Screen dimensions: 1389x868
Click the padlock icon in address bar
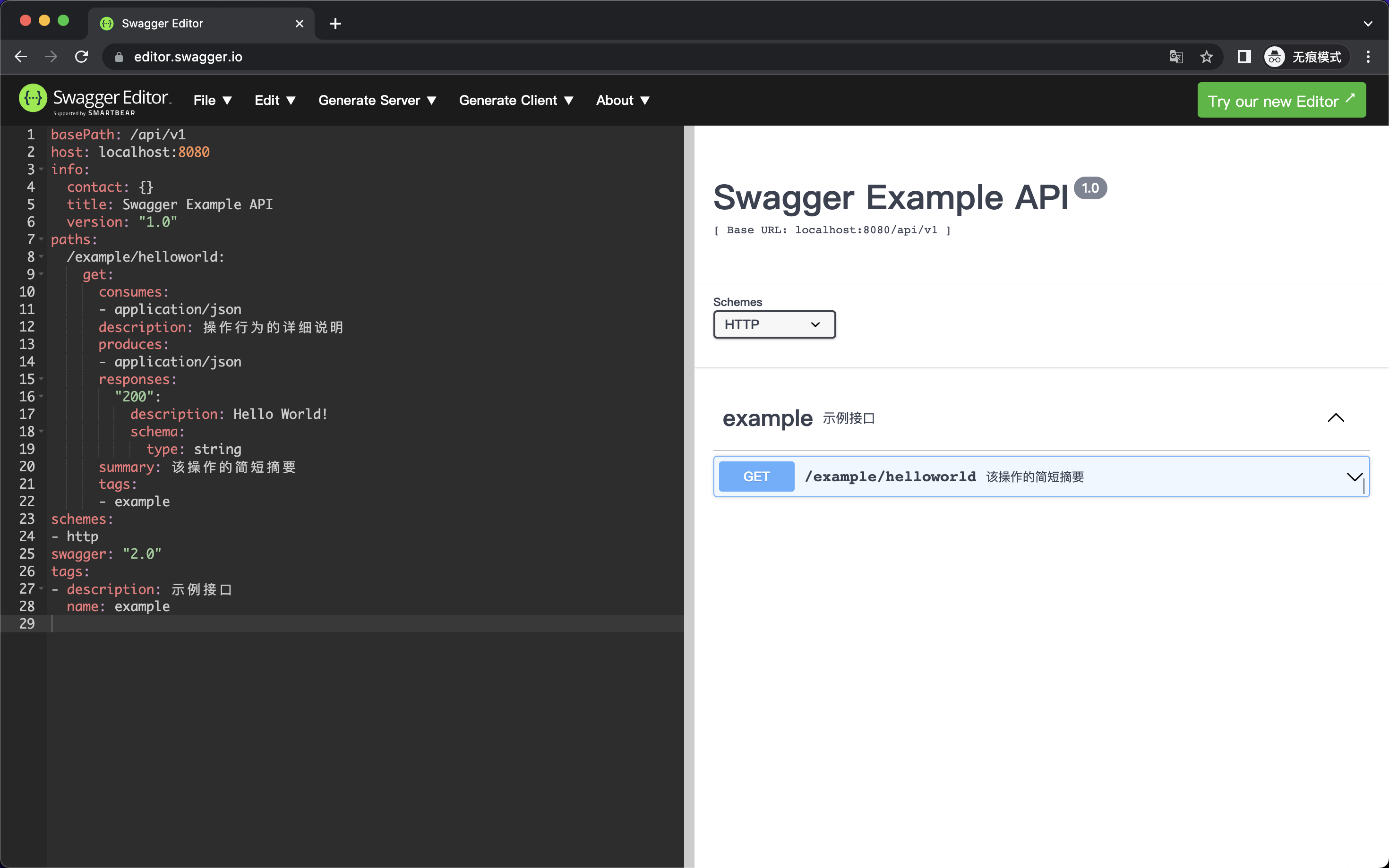(x=118, y=56)
